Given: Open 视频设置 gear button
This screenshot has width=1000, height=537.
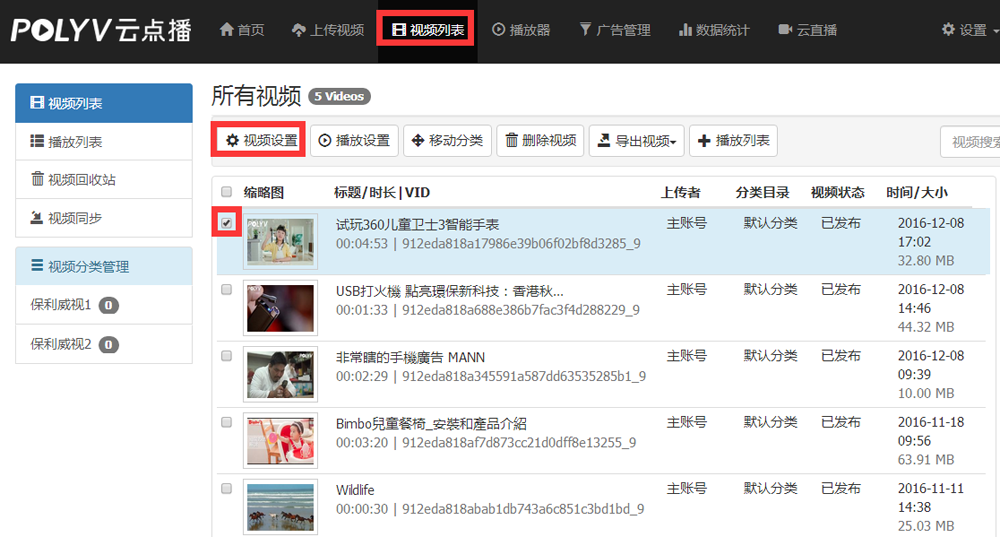Looking at the screenshot, I should pos(261,141).
